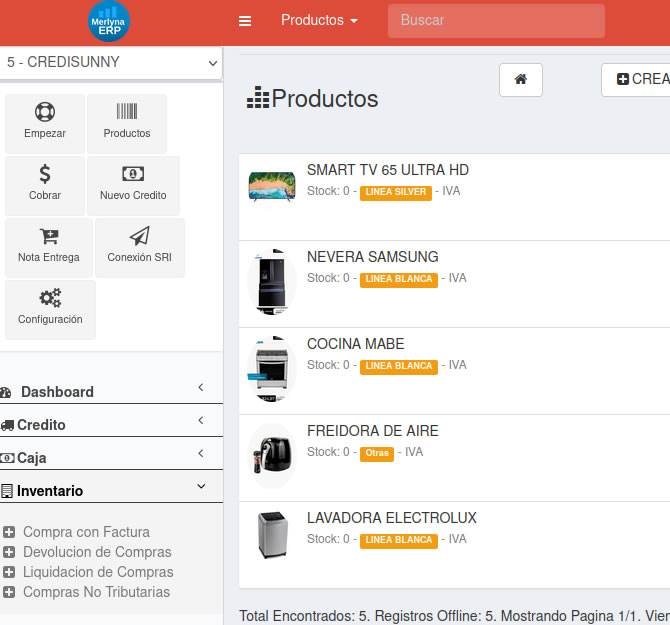The height and width of the screenshot is (625, 670).
Task: Expand the Caja sidebar section
Action: coord(111,458)
